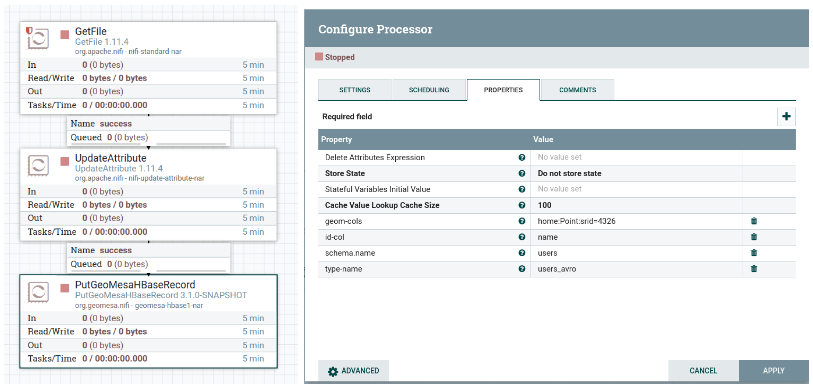
Task: Click the id-col property name
Action: pos(335,237)
